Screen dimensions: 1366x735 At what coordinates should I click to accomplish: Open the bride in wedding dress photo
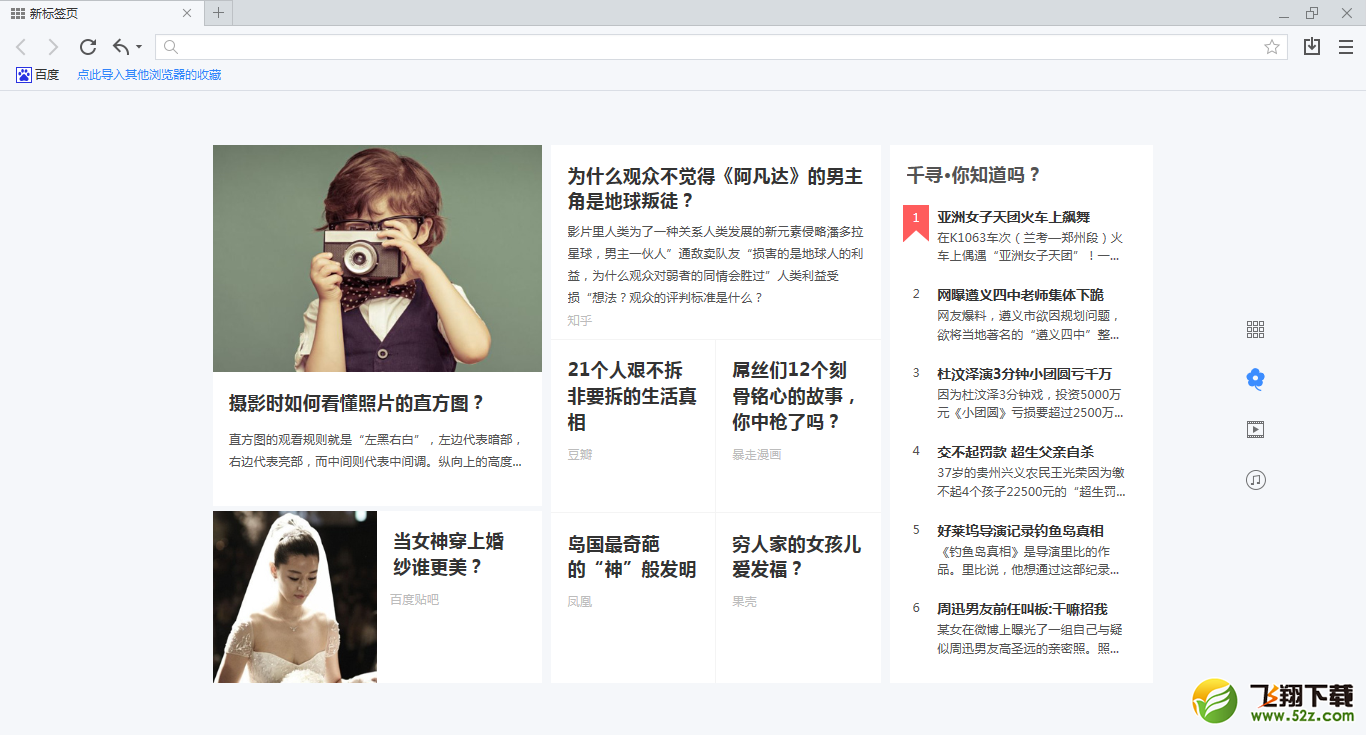click(295, 597)
